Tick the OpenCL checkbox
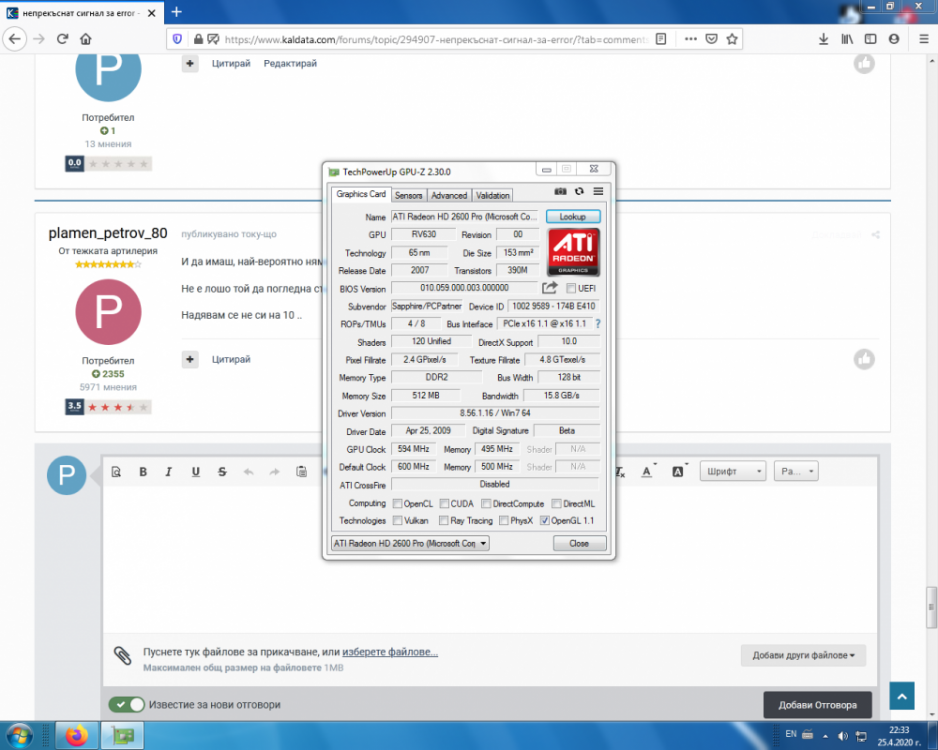This screenshot has height=750, width=938. tap(397, 504)
